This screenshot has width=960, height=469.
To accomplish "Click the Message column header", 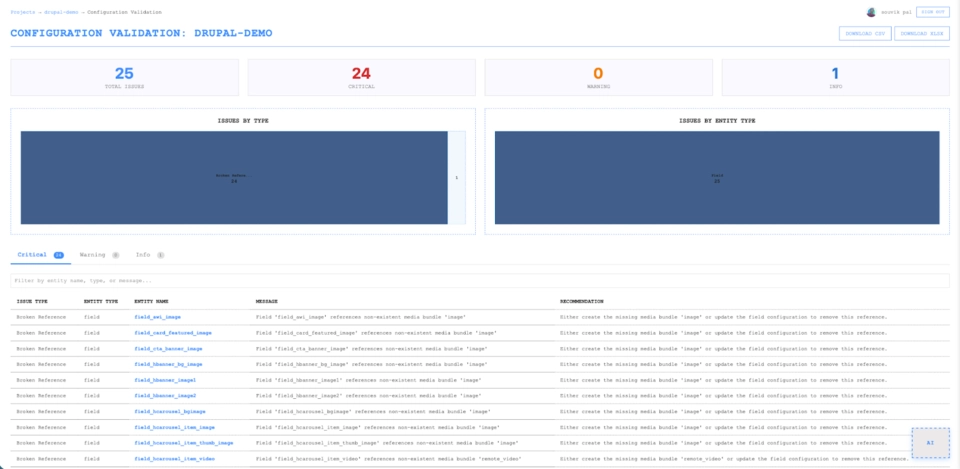I will pos(267,302).
